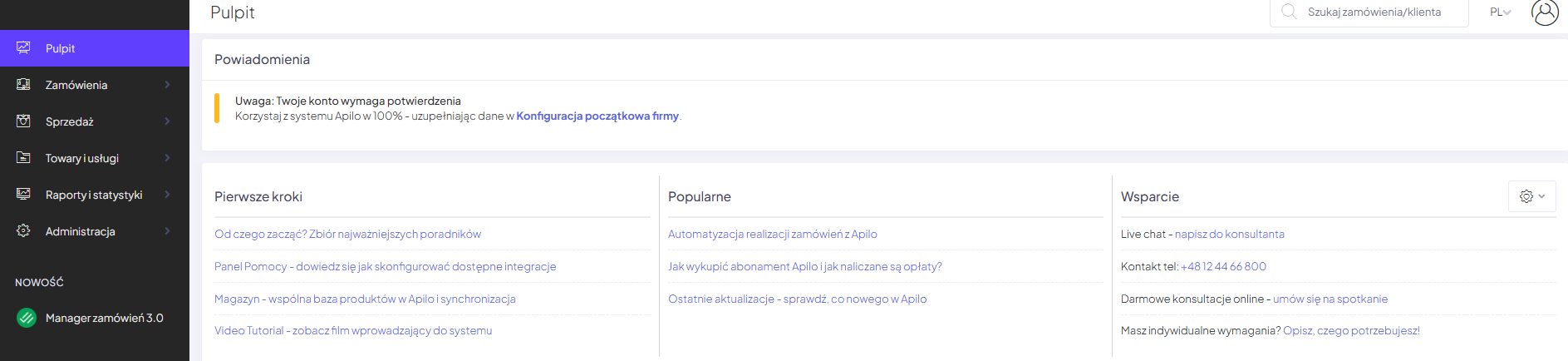Viewport: 1568px width, 361px height.
Task: Open the user profile avatar icon
Action: (1545, 12)
